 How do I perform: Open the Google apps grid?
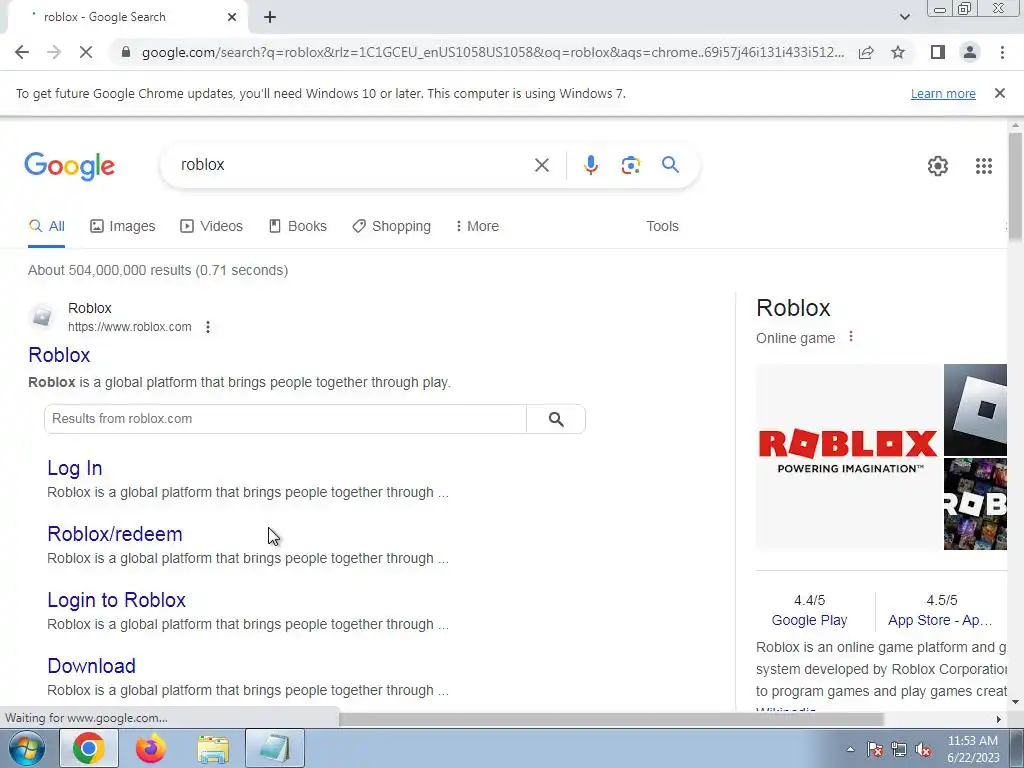984,166
